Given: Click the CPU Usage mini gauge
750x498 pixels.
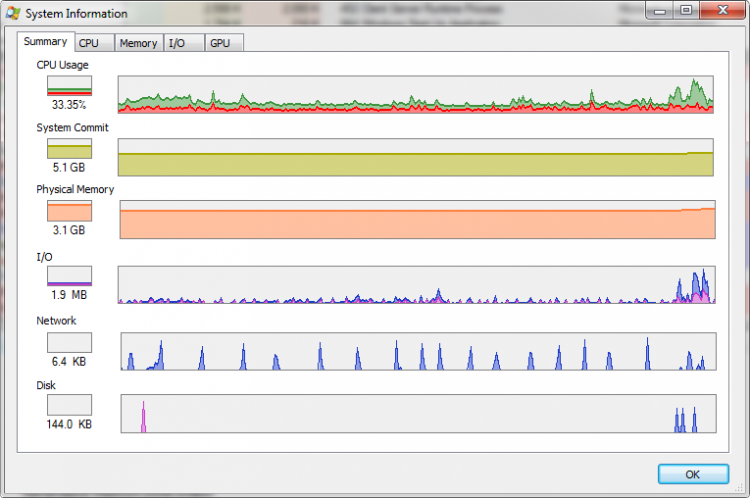Looking at the screenshot, I should [x=69, y=86].
